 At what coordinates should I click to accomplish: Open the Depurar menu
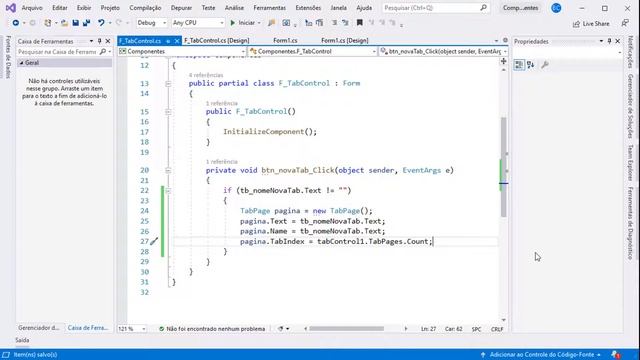(181, 8)
